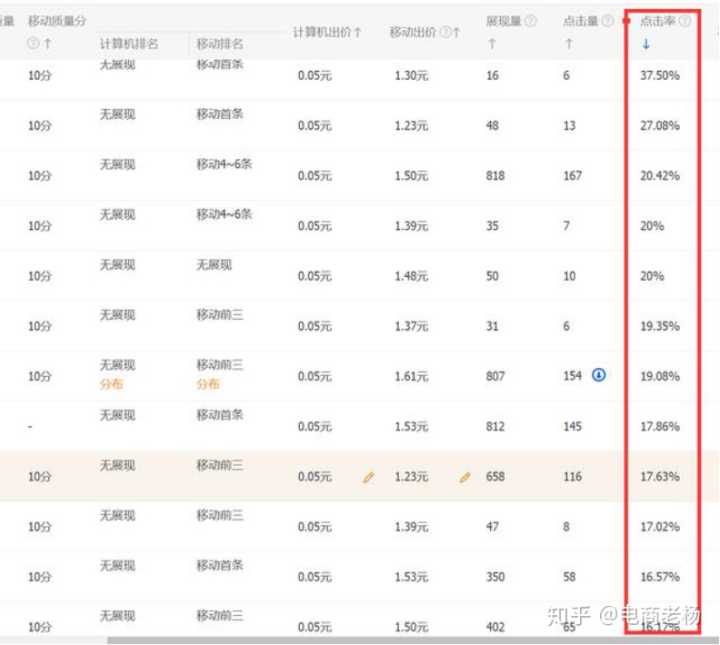
Task: Click 移动4~6条 ranking in the 818 row
Action: pos(224,164)
